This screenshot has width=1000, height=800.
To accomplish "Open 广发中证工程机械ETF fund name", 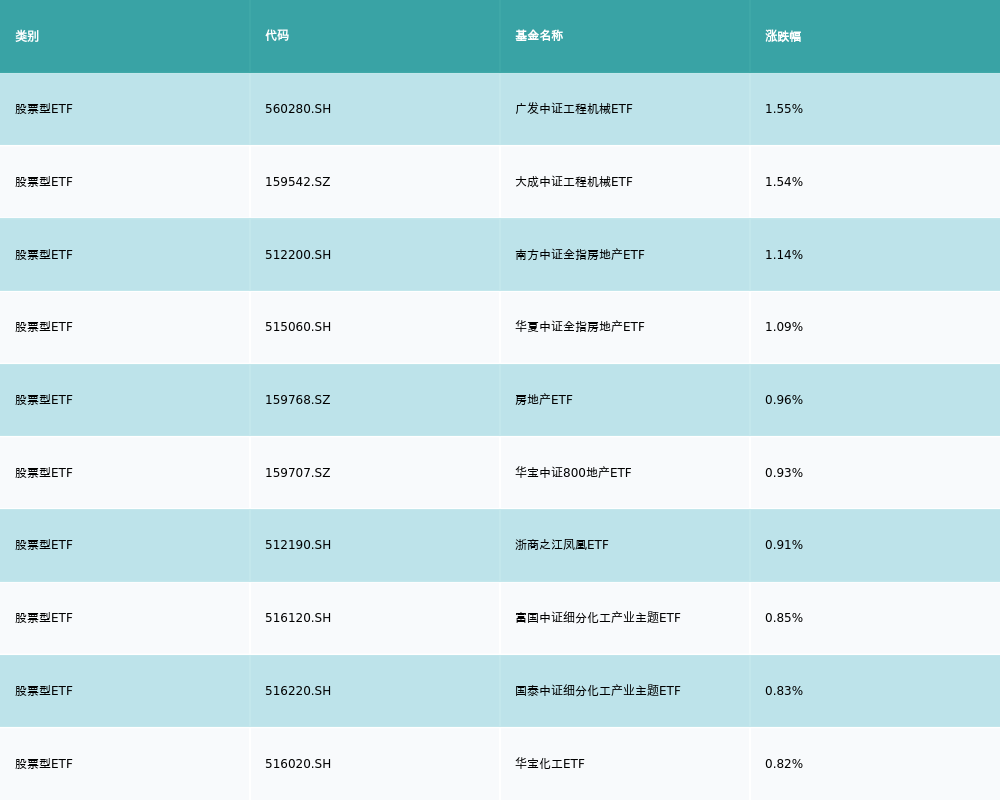I will 574,109.
